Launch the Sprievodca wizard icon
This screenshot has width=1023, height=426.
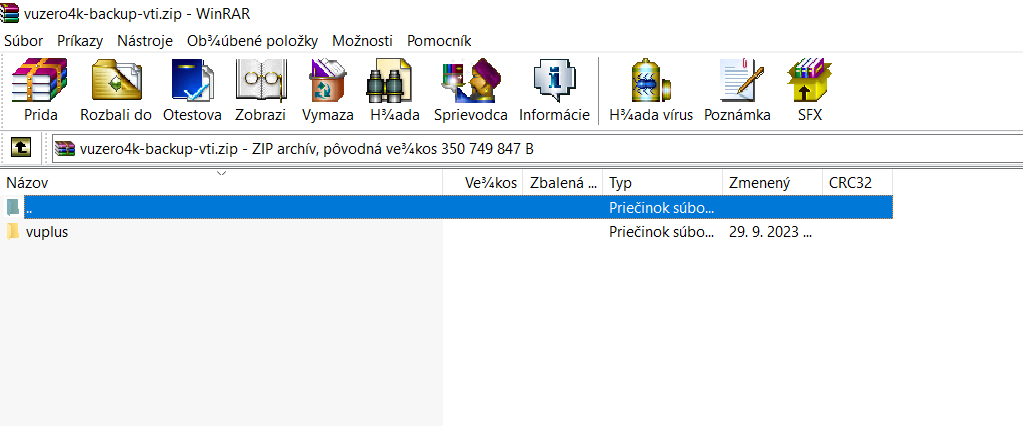click(471, 80)
